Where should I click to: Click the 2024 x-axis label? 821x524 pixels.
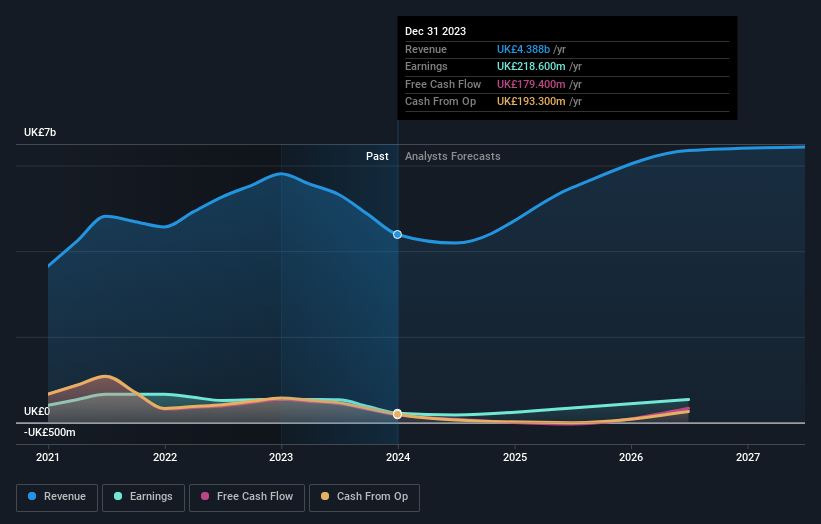pyautogui.click(x=398, y=458)
